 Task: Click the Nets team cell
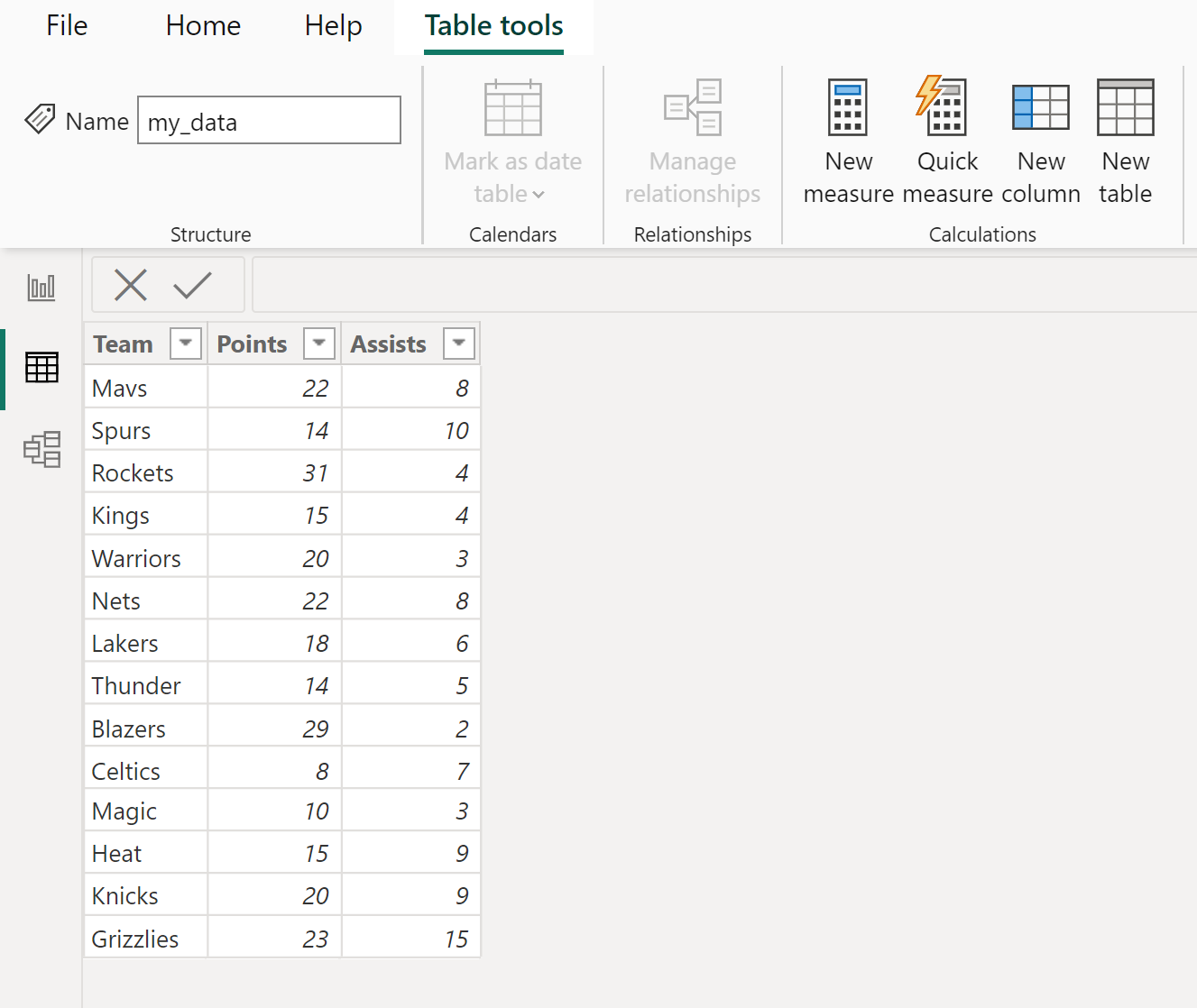click(x=146, y=600)
